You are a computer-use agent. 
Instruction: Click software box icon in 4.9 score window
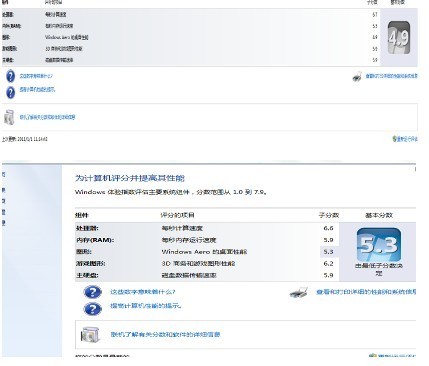pyautogui.click(x=9, y=117)
